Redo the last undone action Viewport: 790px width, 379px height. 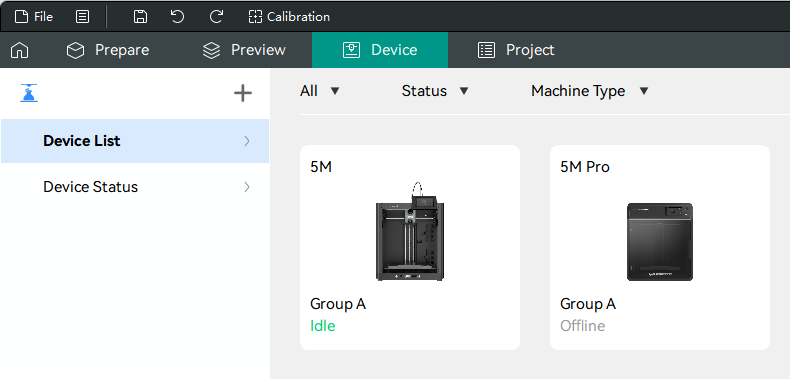coord(216,17)
